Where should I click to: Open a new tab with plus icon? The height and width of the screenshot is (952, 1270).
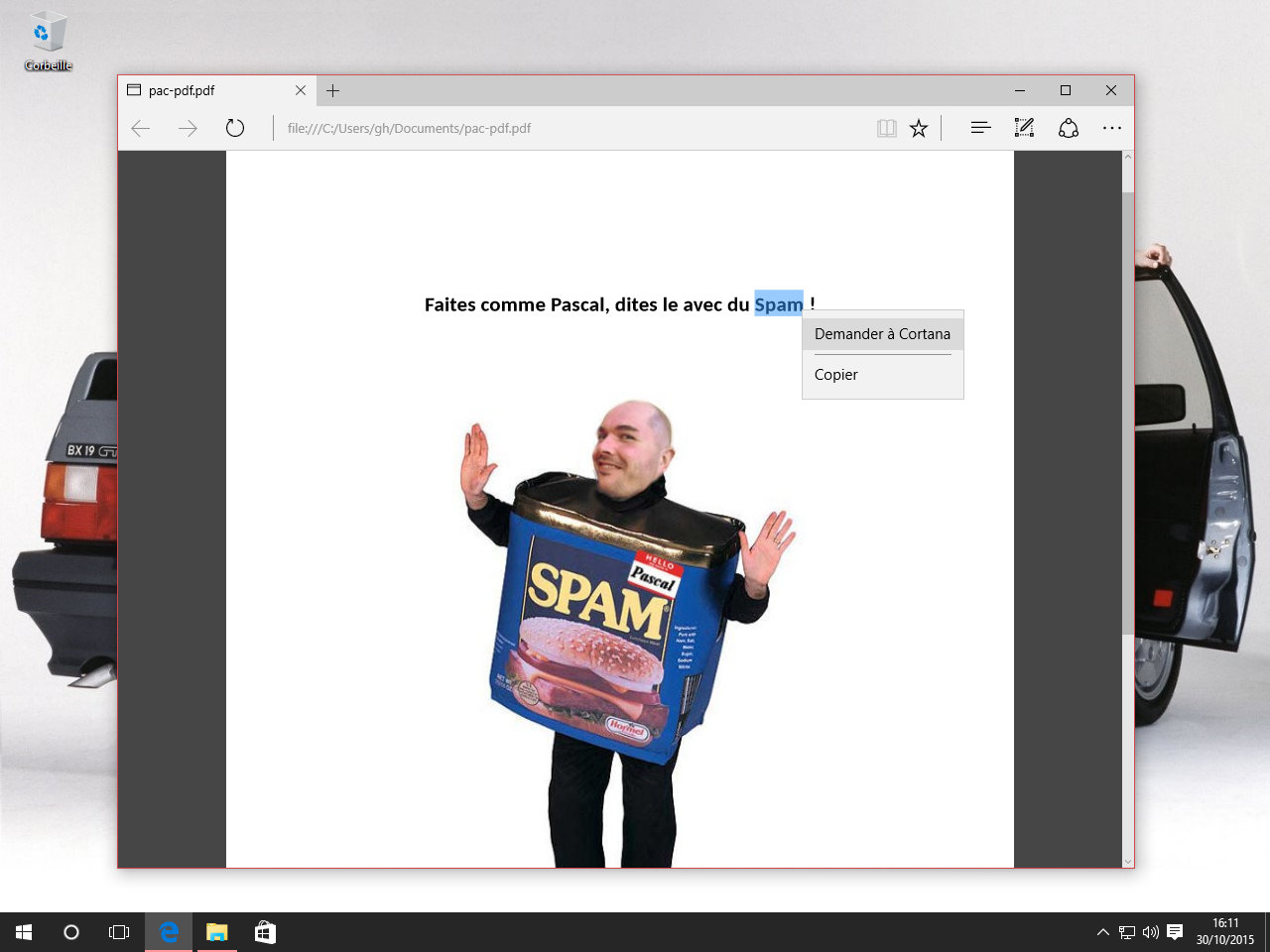click(333, 90)
